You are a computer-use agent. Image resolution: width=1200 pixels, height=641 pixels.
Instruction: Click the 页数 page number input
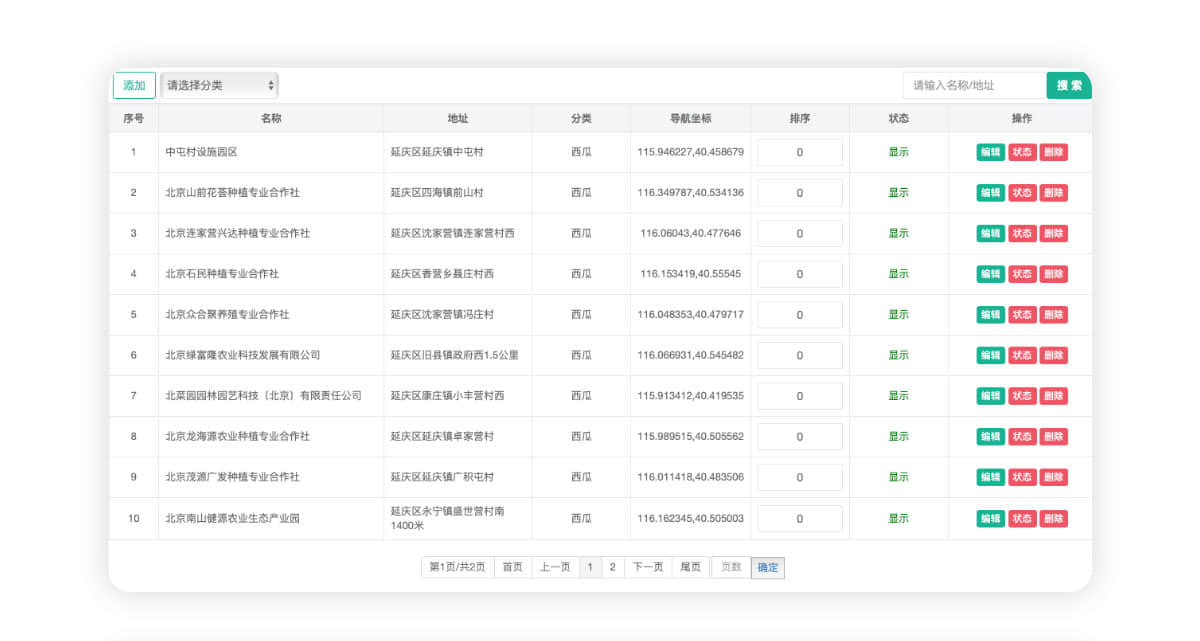point(730,567)
